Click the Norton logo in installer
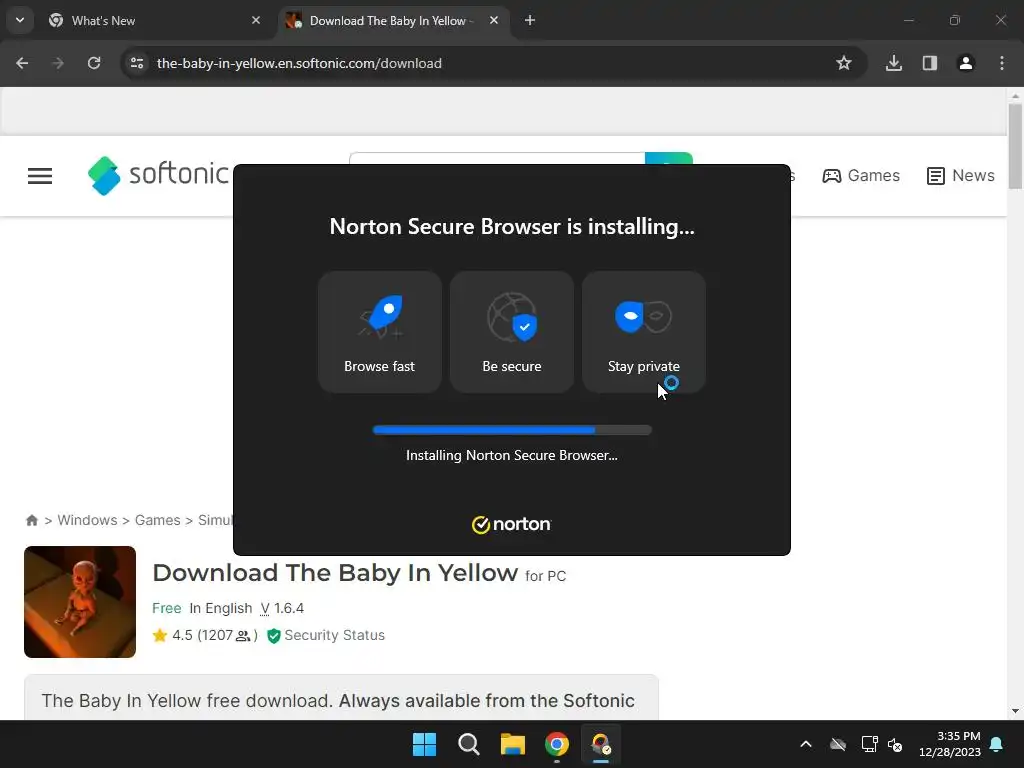1024x768 pixels. click(511, 524)
